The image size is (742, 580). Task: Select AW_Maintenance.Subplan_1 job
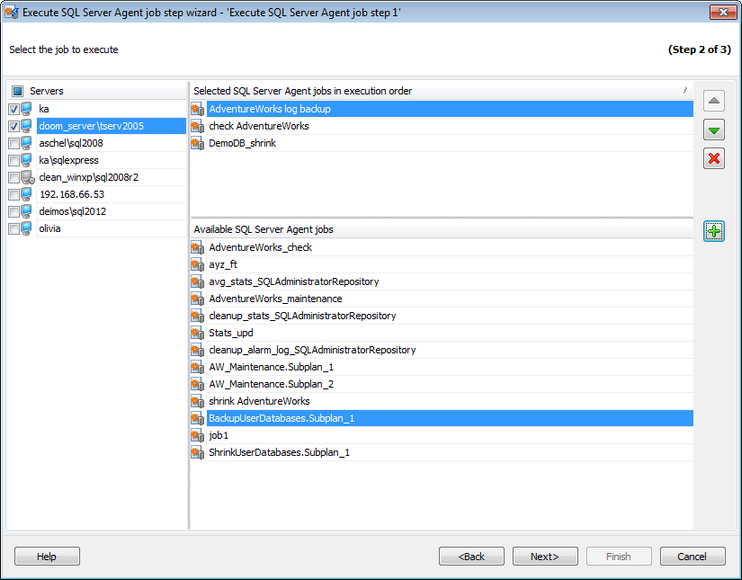(x=450, y=367)
